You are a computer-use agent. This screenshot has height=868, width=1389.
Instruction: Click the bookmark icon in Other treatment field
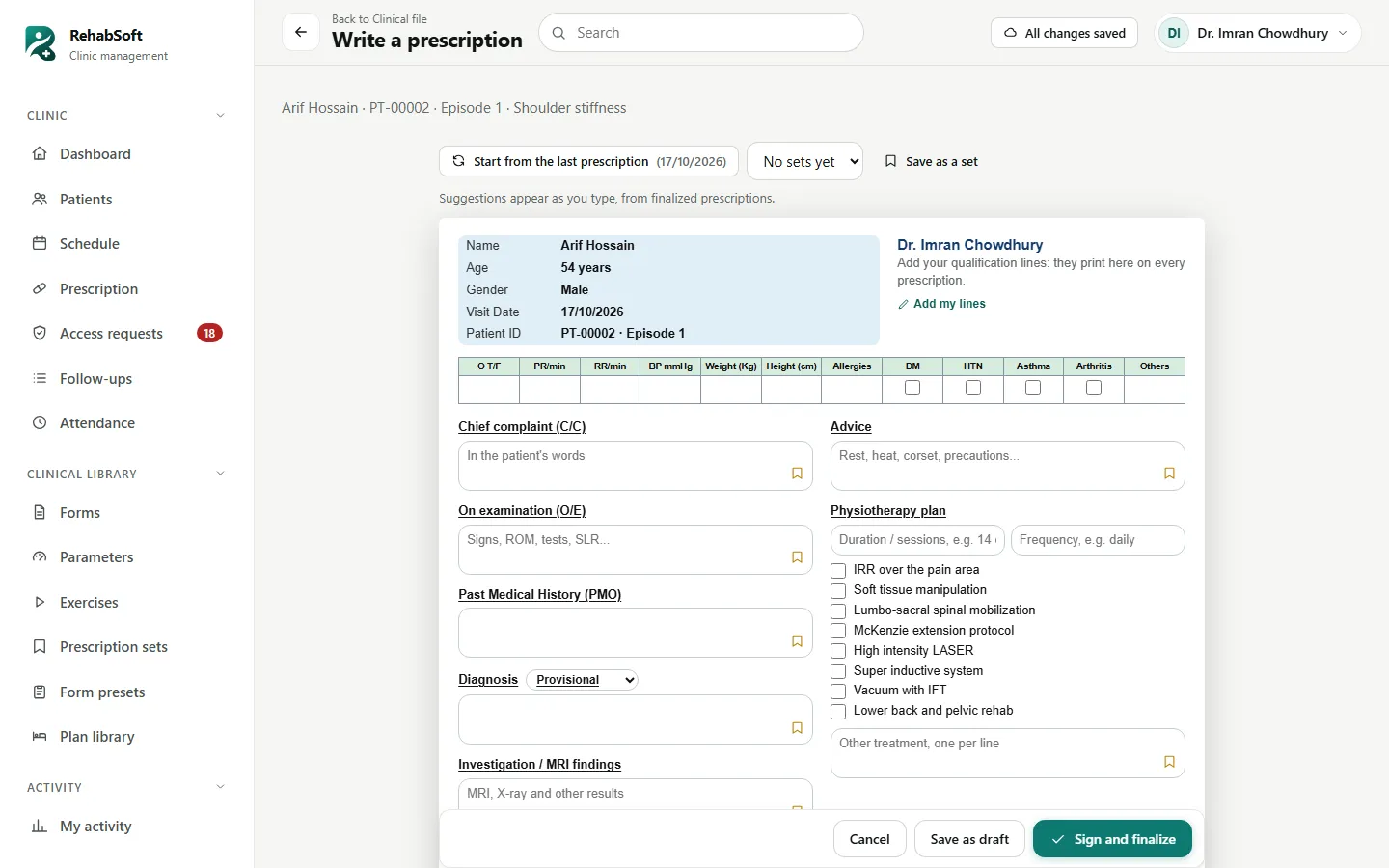pyautogui.click(x=1169, y=762)
